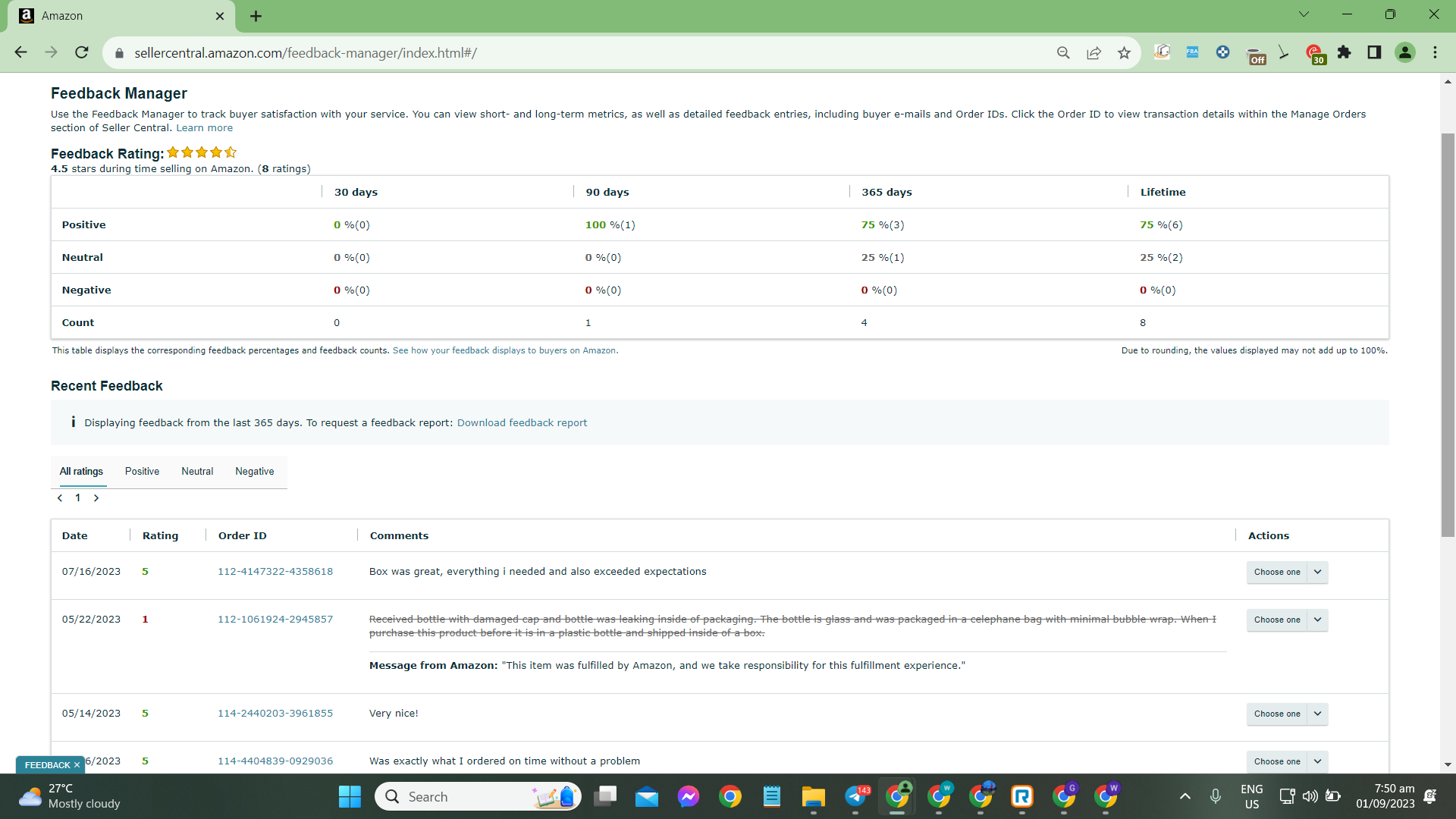Switch to the Positive feedback tab

[142, 472]
